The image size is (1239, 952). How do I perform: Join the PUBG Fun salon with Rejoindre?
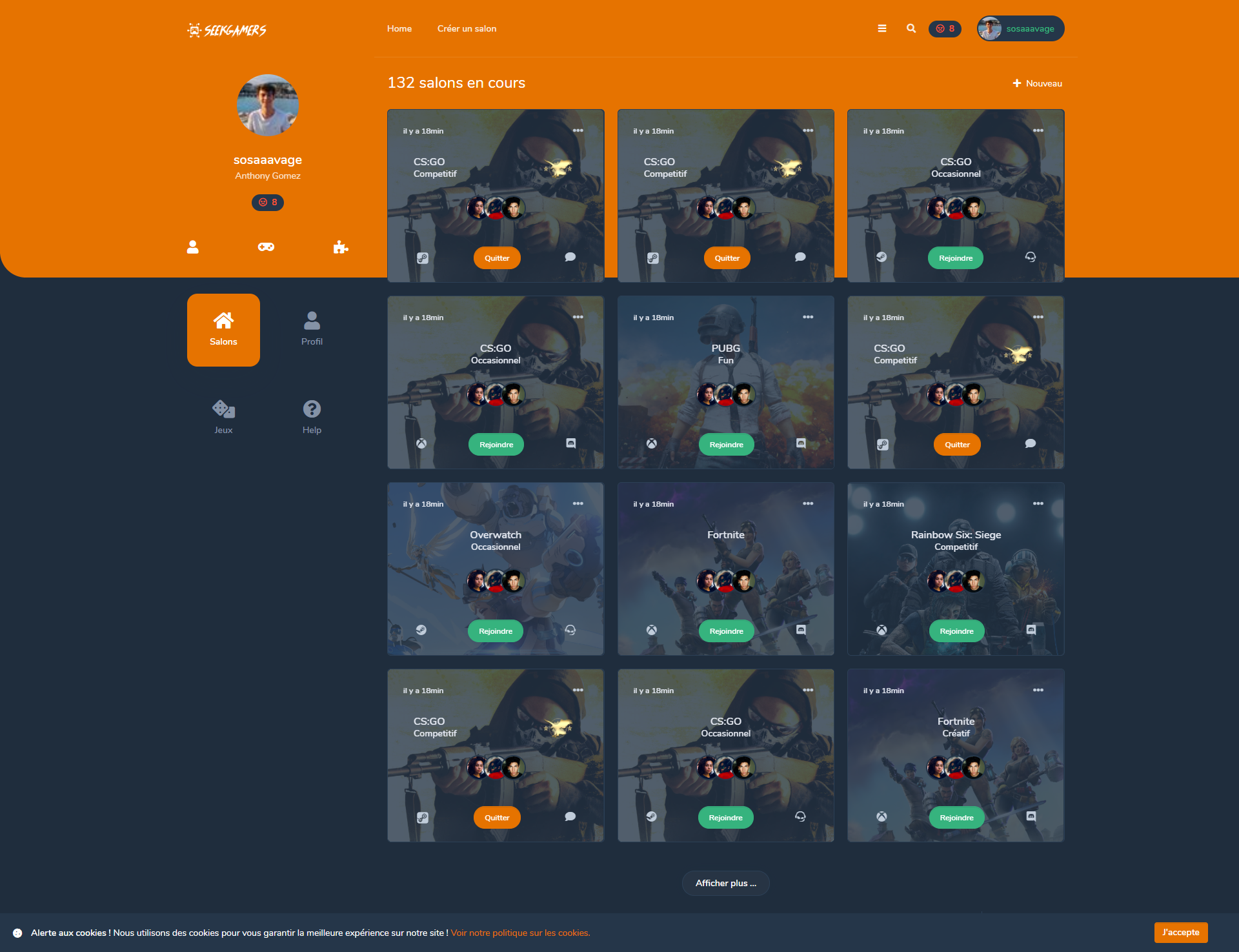coord(727,445)
